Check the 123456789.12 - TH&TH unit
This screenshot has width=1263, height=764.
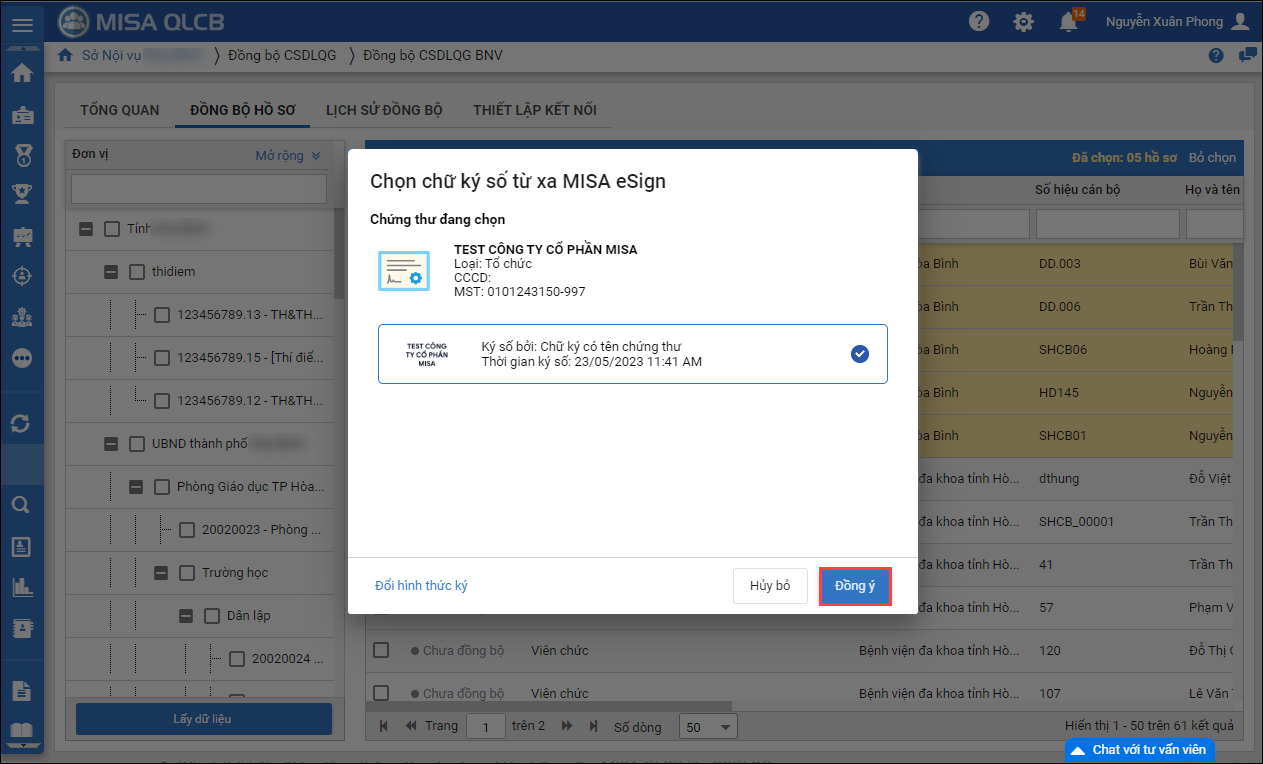(162, 401)
